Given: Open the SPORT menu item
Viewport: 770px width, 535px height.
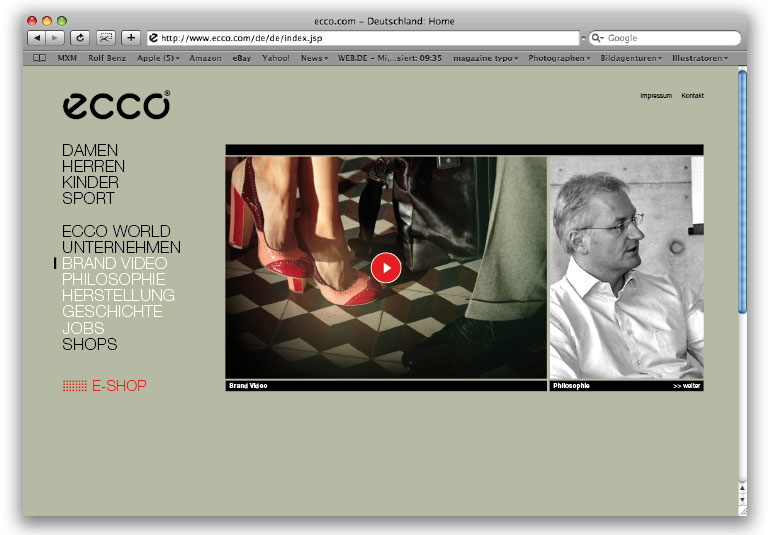Looking at the screenshot, I should tap(88, 198).
